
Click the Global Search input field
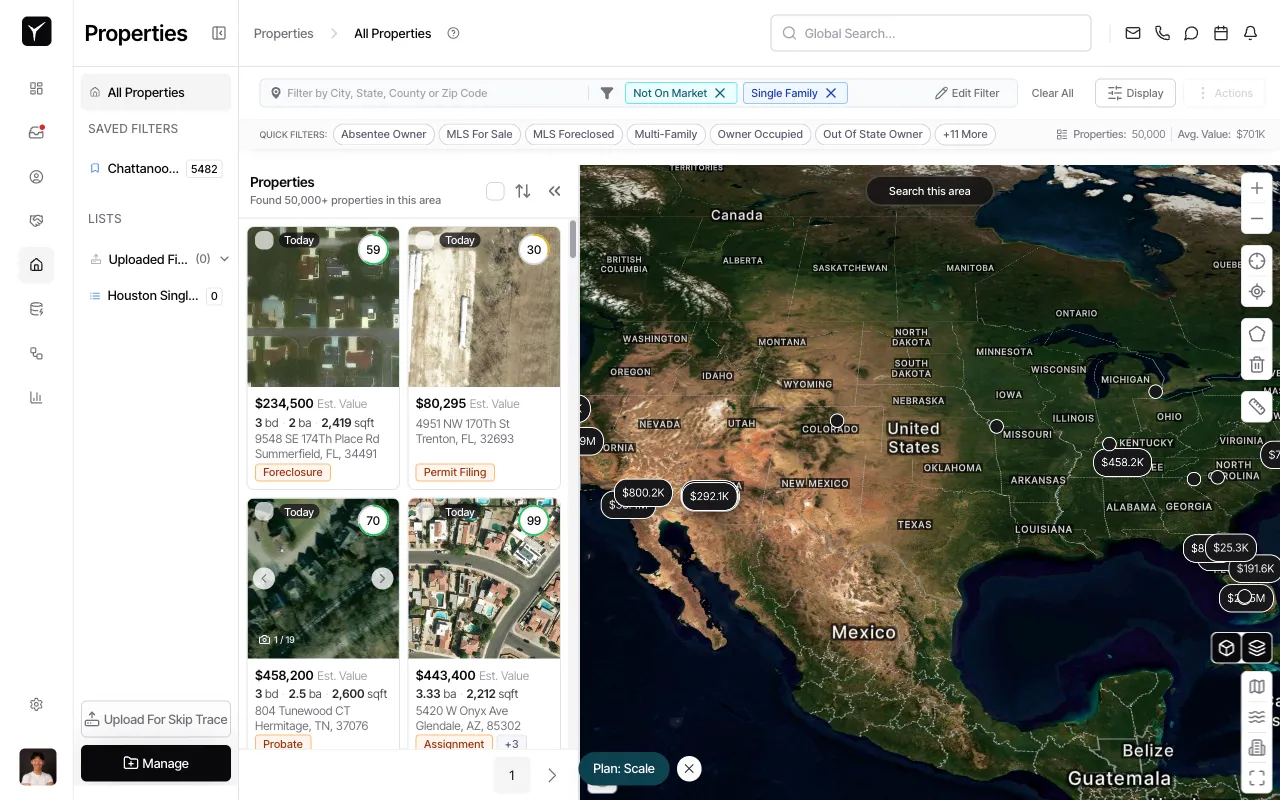[930, 33]
